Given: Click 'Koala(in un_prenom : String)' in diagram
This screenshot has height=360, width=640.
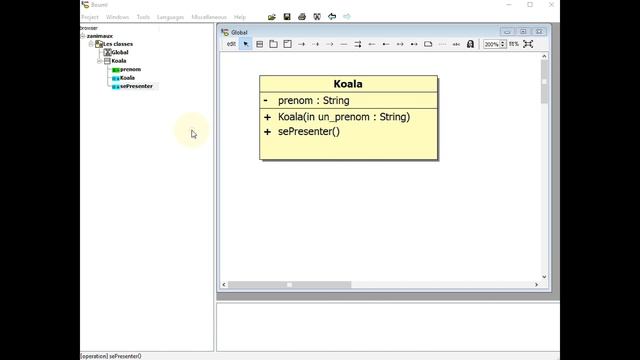Looking at the screenshot, I should coord(344,117).
